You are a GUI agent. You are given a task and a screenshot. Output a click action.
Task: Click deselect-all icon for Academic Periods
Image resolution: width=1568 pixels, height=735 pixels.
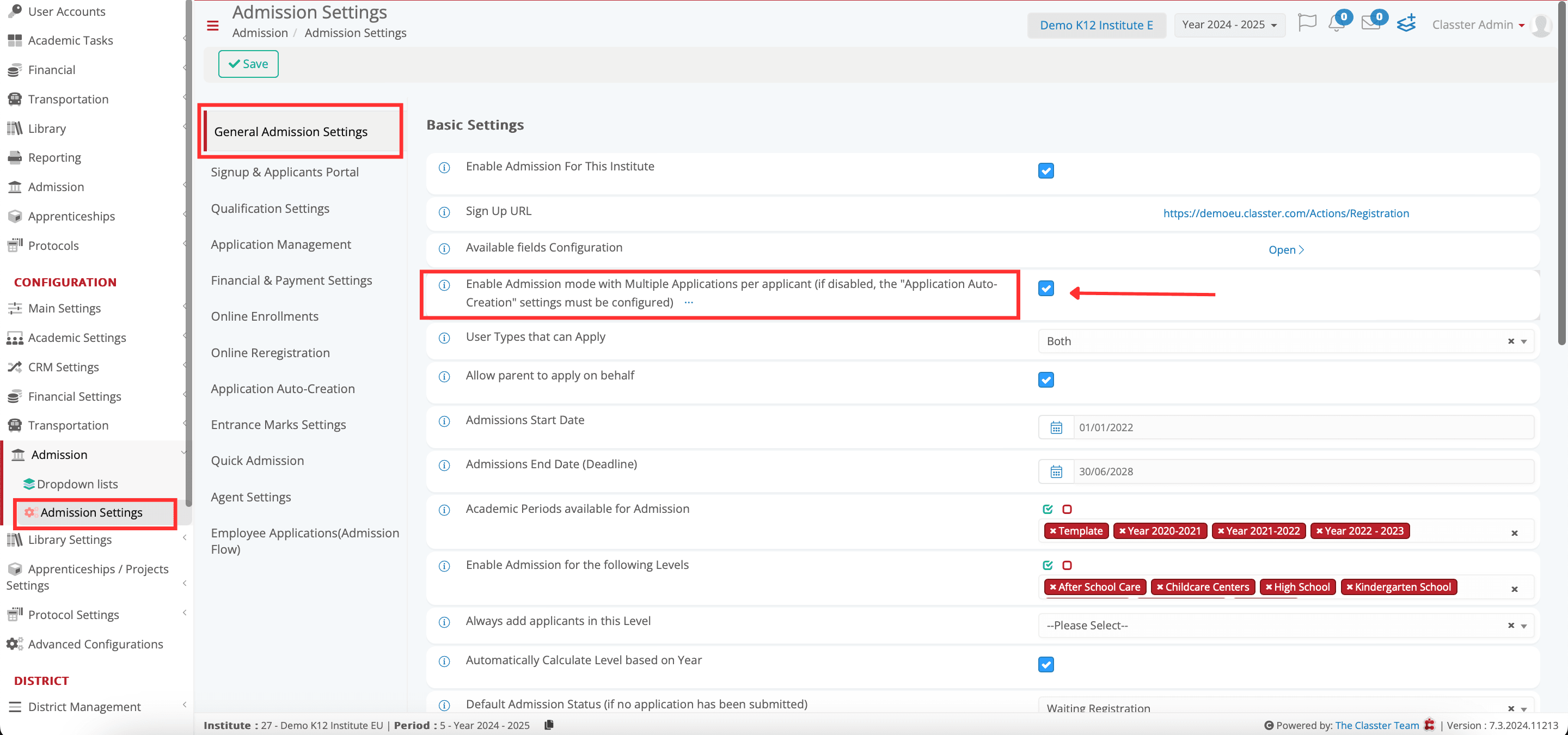pos(1067,509)
